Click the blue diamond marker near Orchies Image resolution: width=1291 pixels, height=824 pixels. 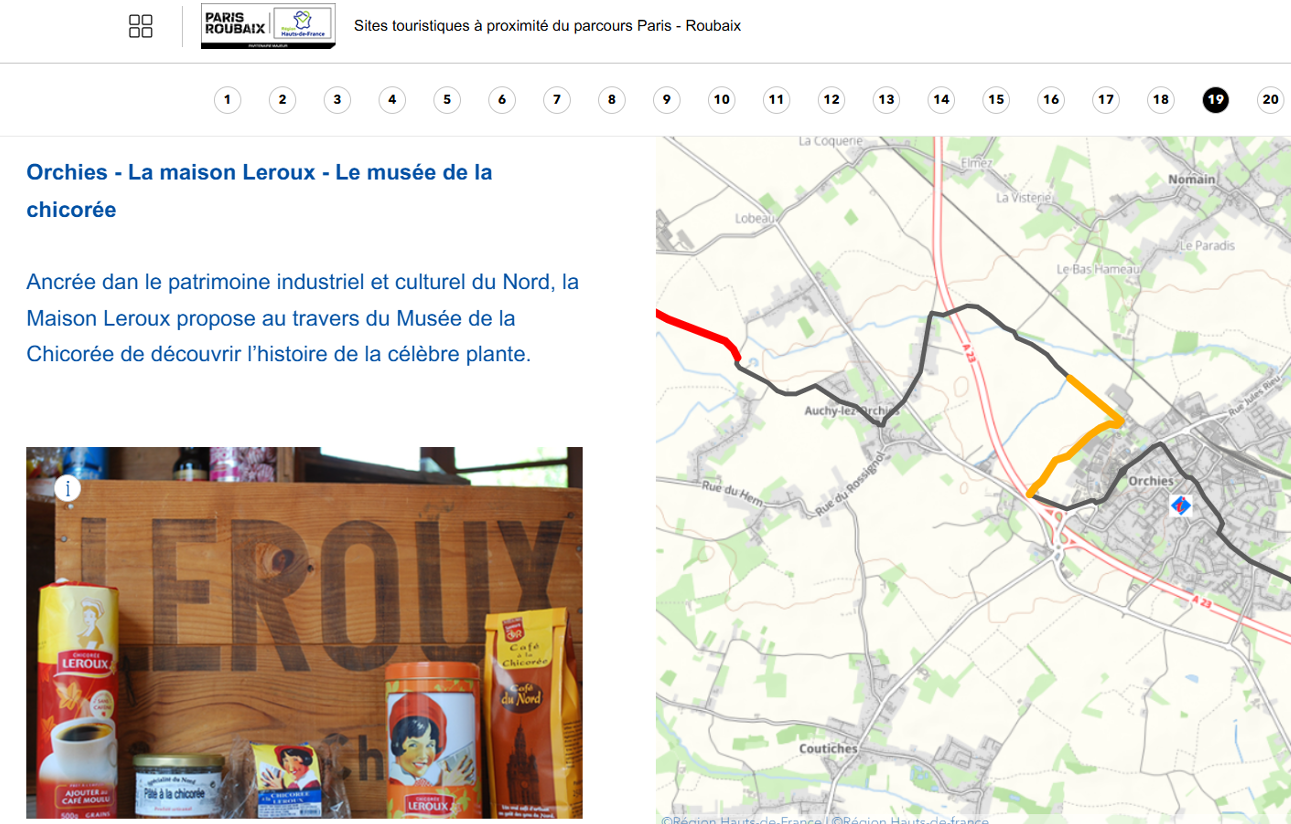[x=1181, y=506]
